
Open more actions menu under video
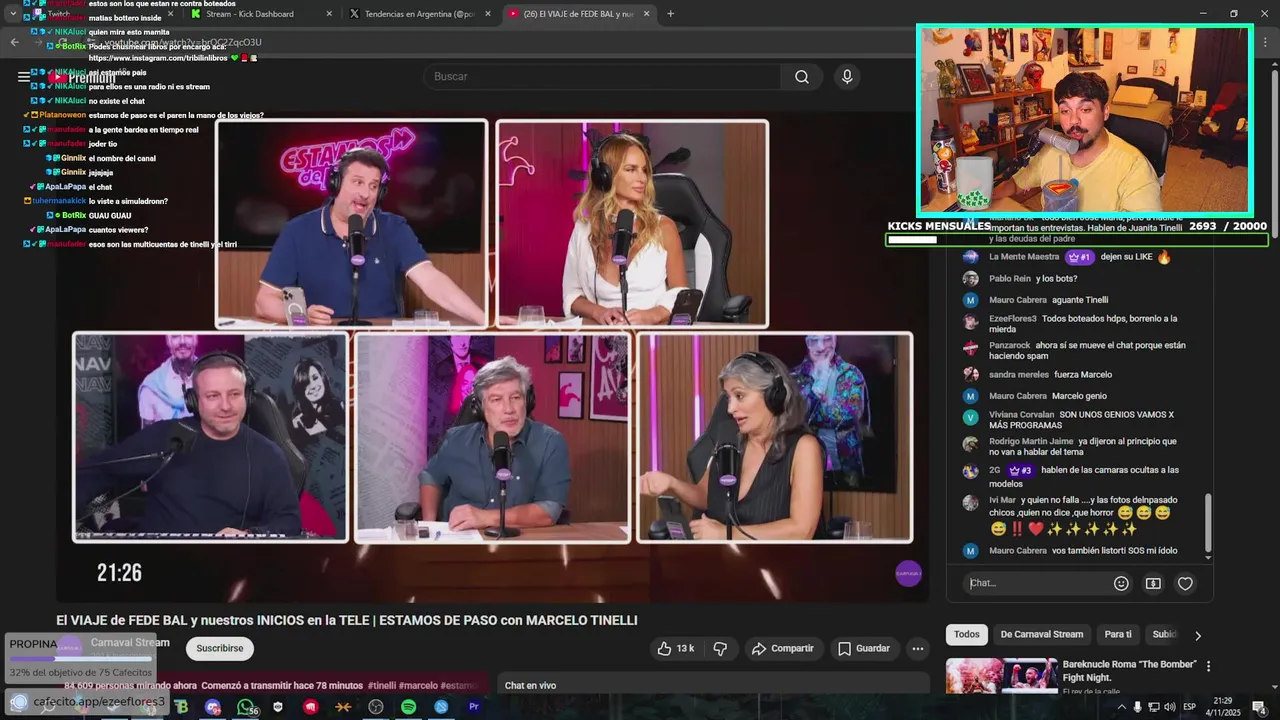tap(917, 648)
